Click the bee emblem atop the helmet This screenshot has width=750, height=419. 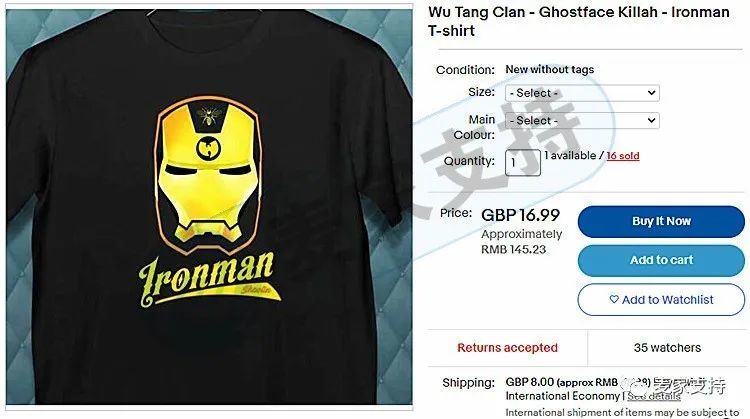coord(209,115)
